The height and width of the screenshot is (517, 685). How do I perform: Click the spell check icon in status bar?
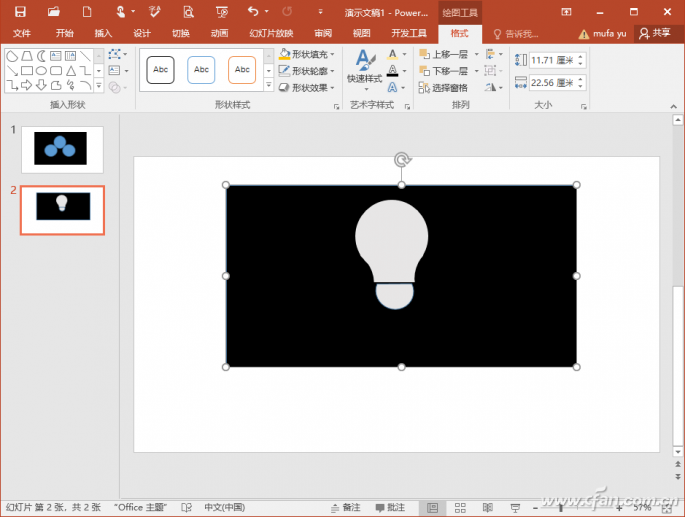pyautogui.click(x=187, y=507)
